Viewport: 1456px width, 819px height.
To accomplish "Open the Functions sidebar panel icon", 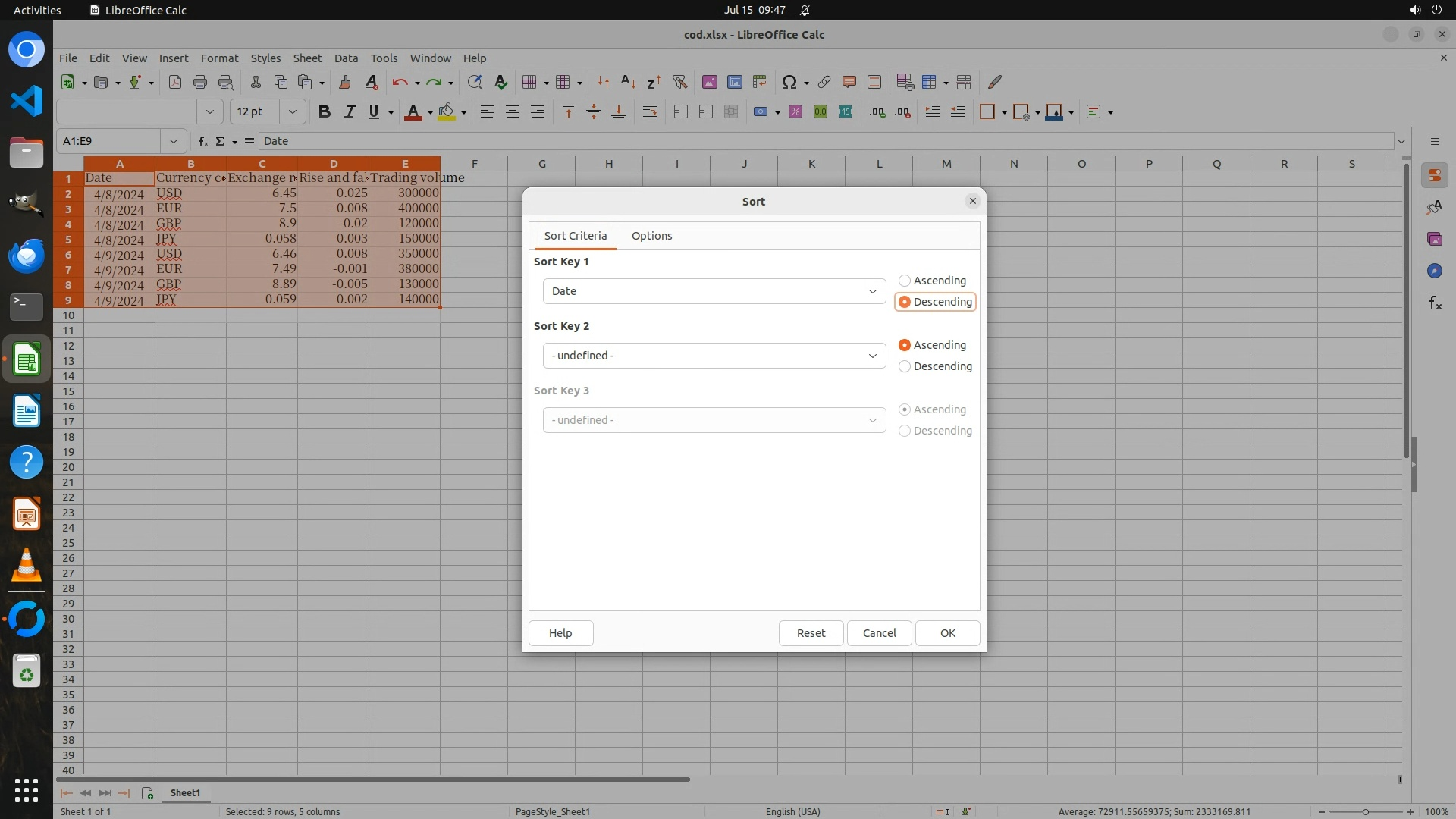I will [x=1435, y=303].
